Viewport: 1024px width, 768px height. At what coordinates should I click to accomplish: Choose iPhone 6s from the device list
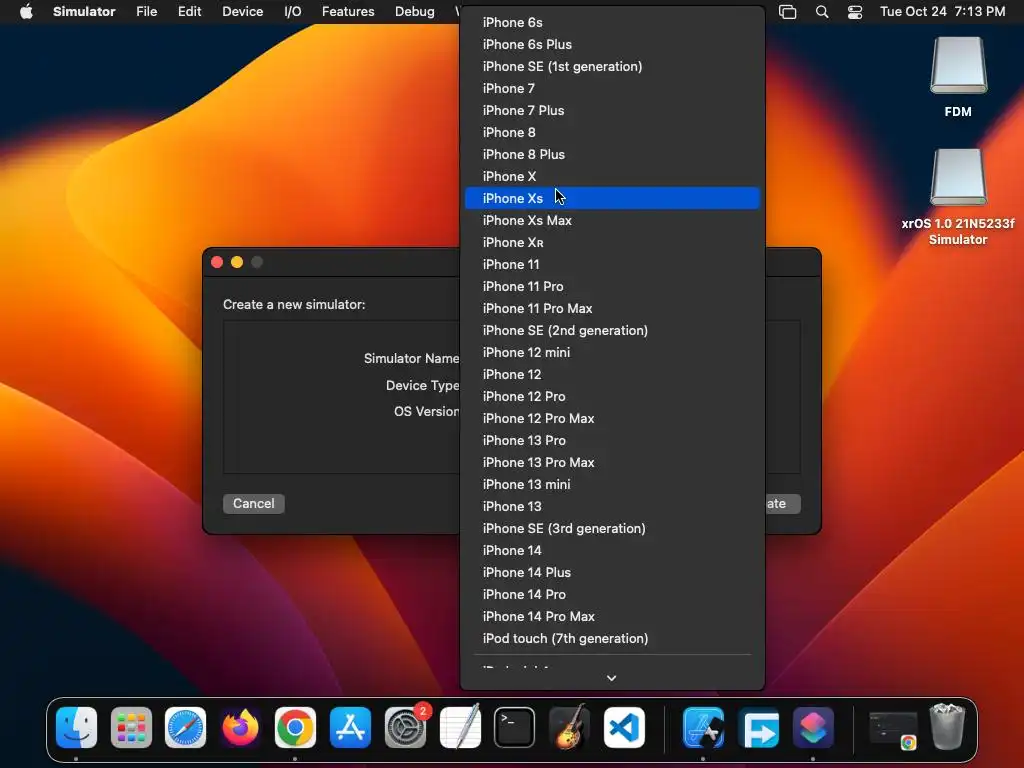tap(612, 22)
